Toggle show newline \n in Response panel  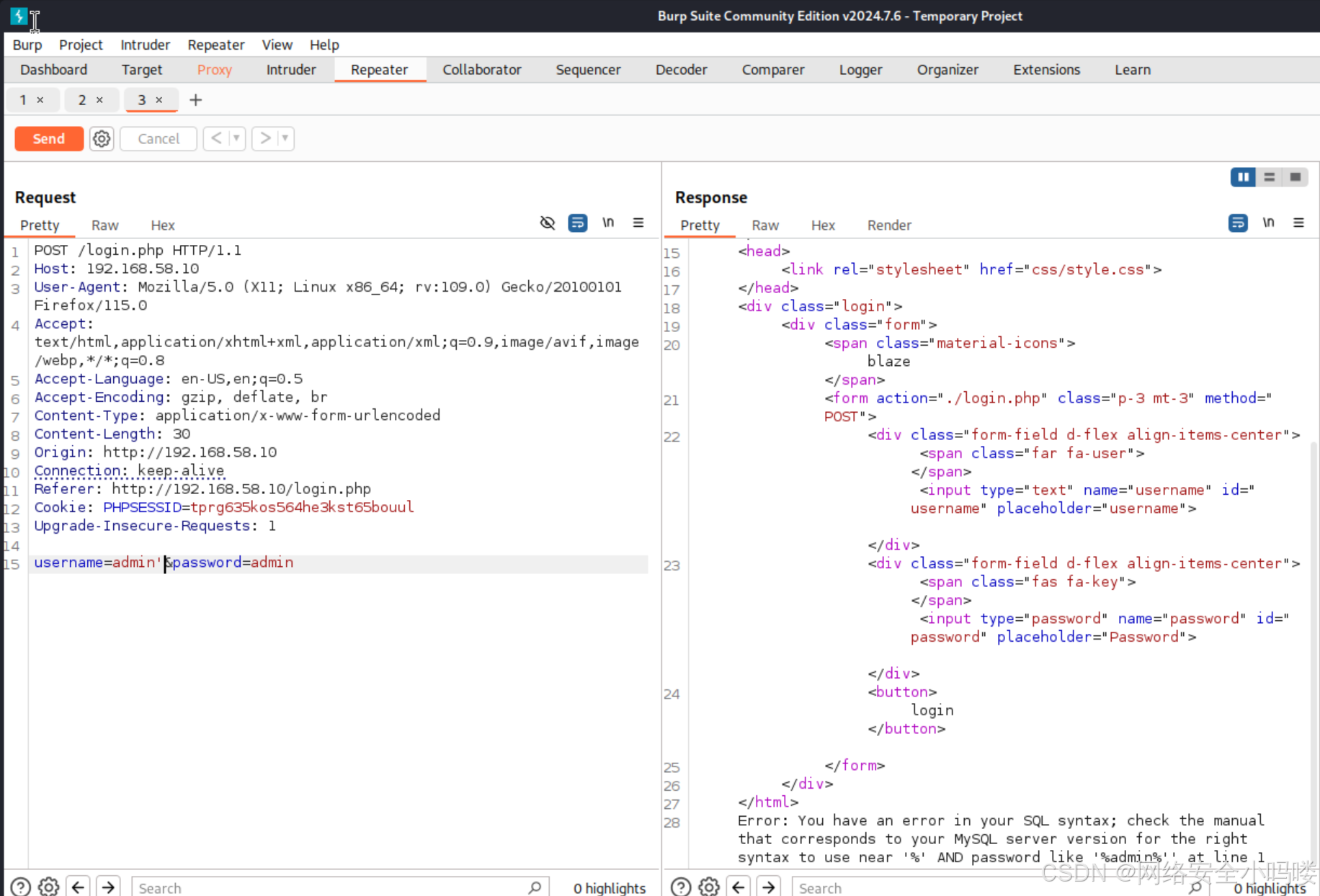[x=1268, y=223]
